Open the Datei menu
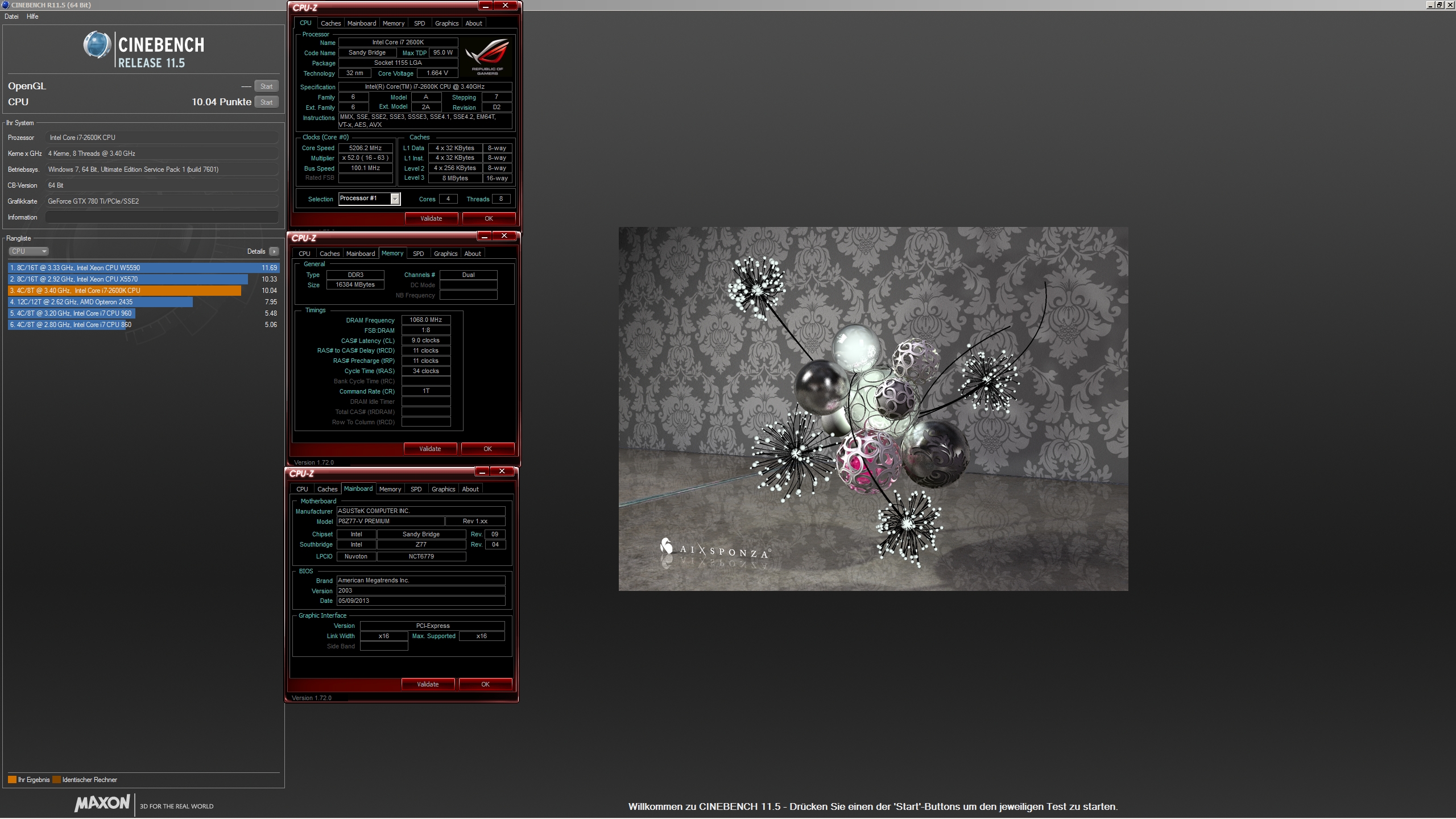 [11, 16]
